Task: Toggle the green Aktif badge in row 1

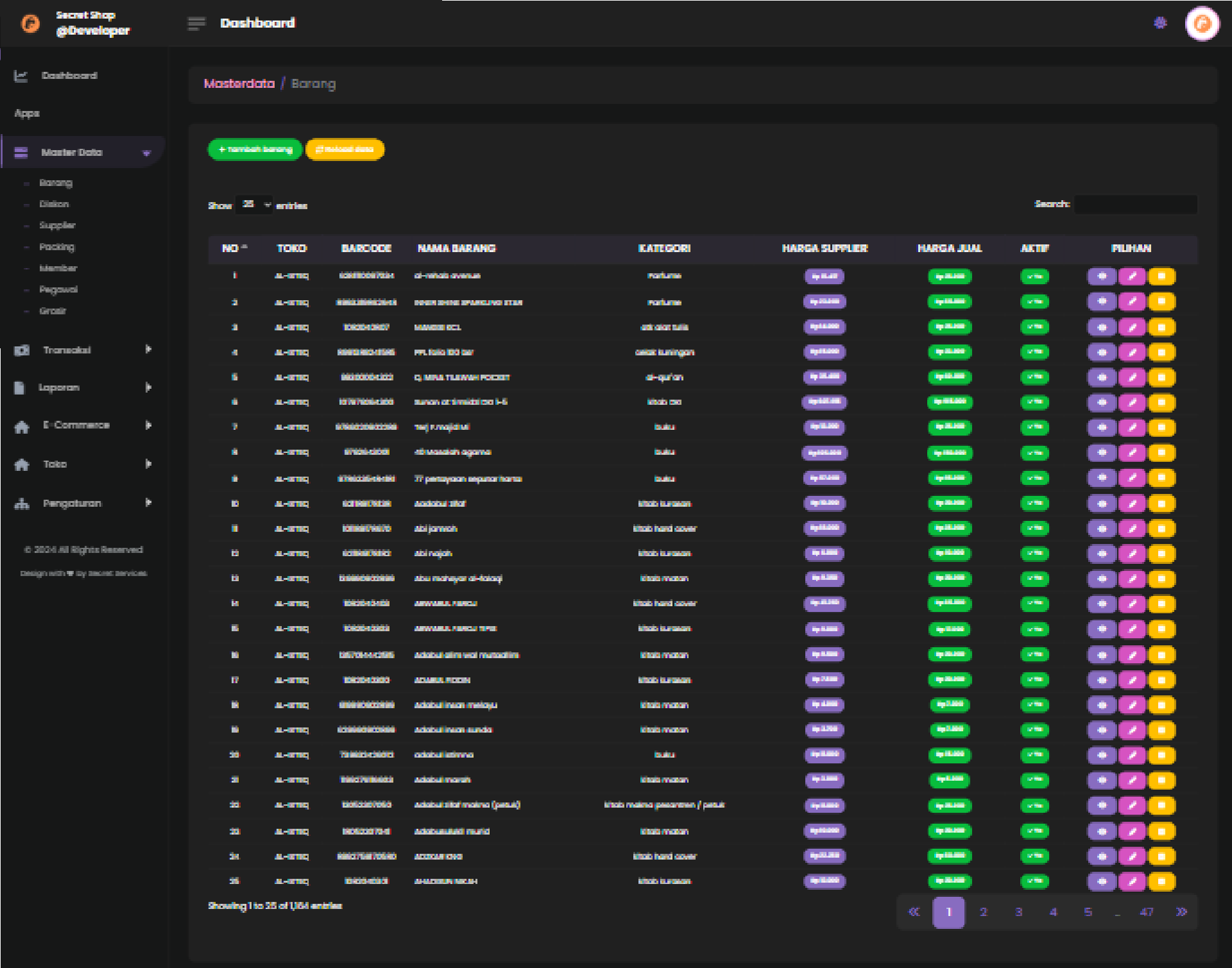Action: tap(1034, 276)
